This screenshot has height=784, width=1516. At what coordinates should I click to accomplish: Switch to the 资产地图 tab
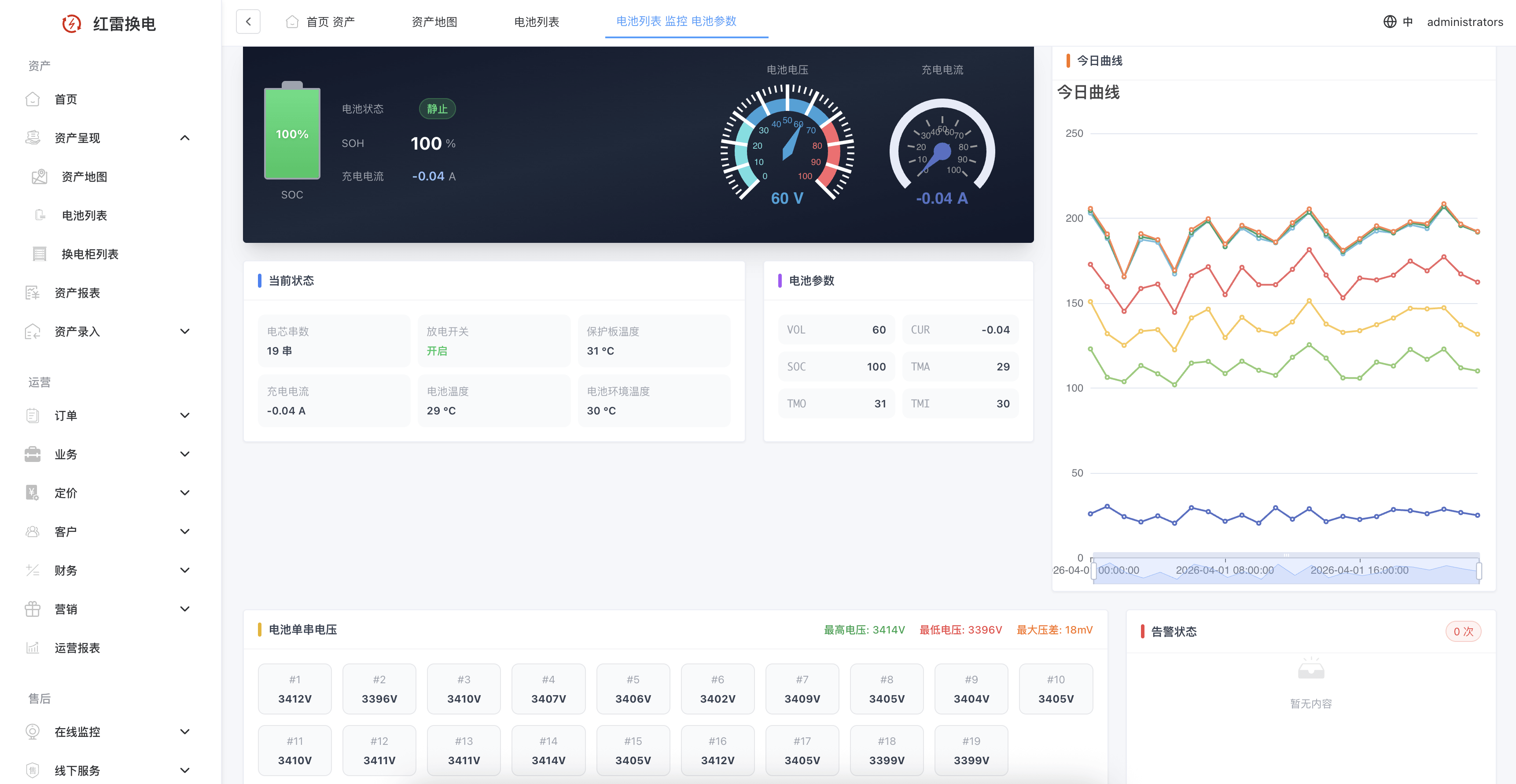point(434,22)
